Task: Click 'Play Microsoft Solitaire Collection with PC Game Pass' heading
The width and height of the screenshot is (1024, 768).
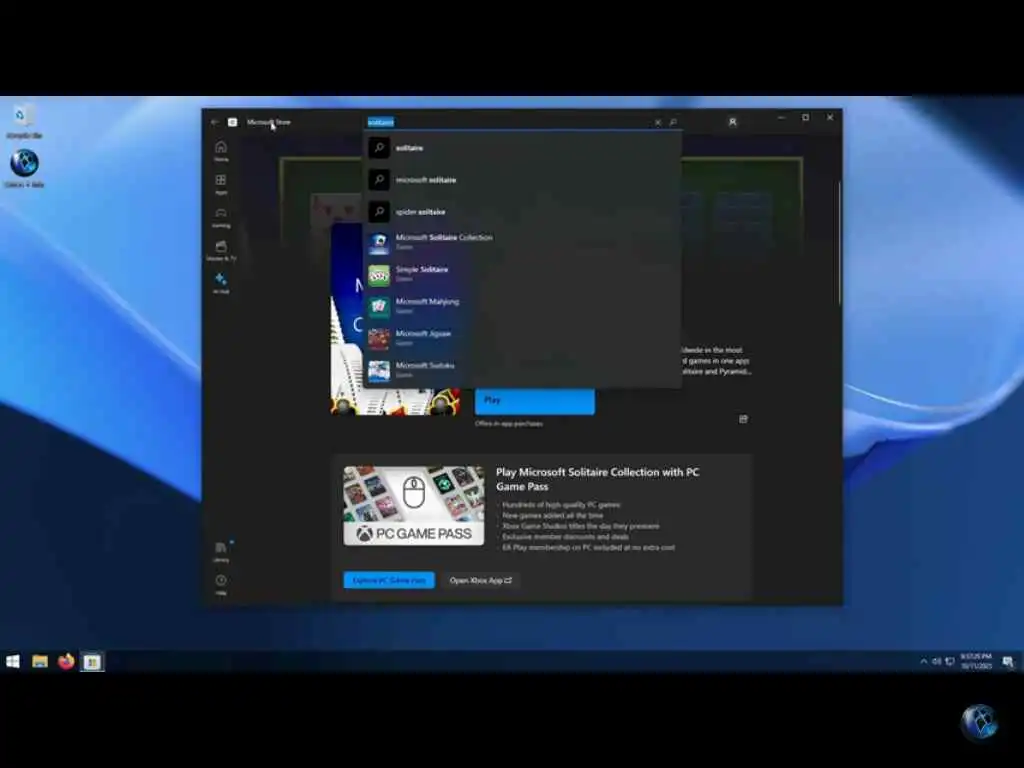Action: coord(598,479)
